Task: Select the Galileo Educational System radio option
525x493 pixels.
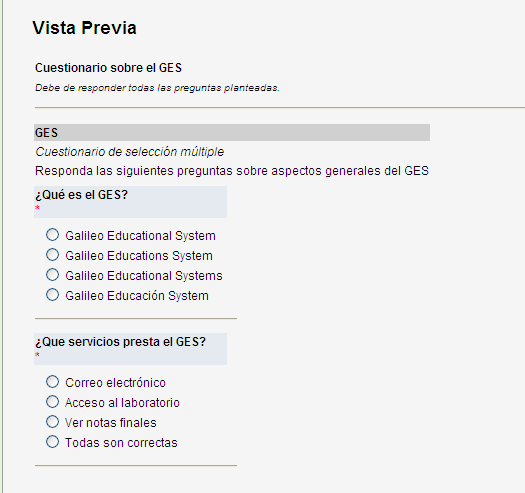Action: (52, 235)
